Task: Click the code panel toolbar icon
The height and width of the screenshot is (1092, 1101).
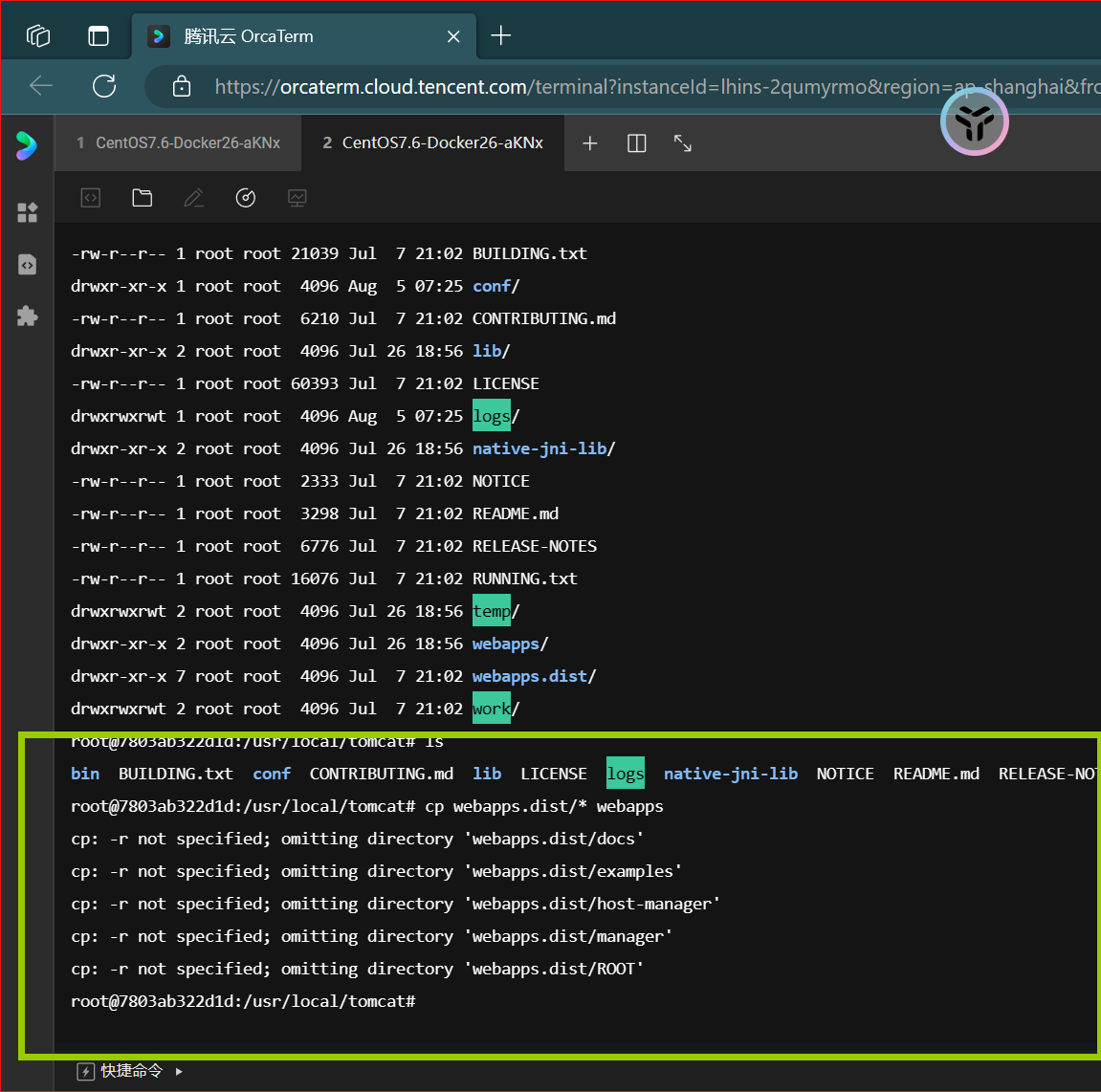Action: tap(91, 198)
